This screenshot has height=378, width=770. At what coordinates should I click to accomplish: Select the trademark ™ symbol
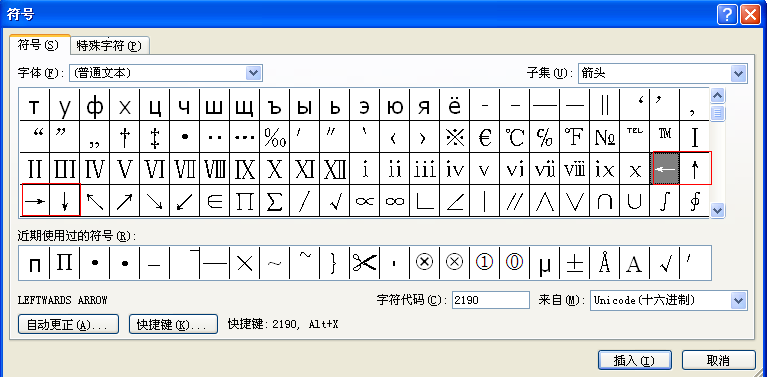(665, 137)
